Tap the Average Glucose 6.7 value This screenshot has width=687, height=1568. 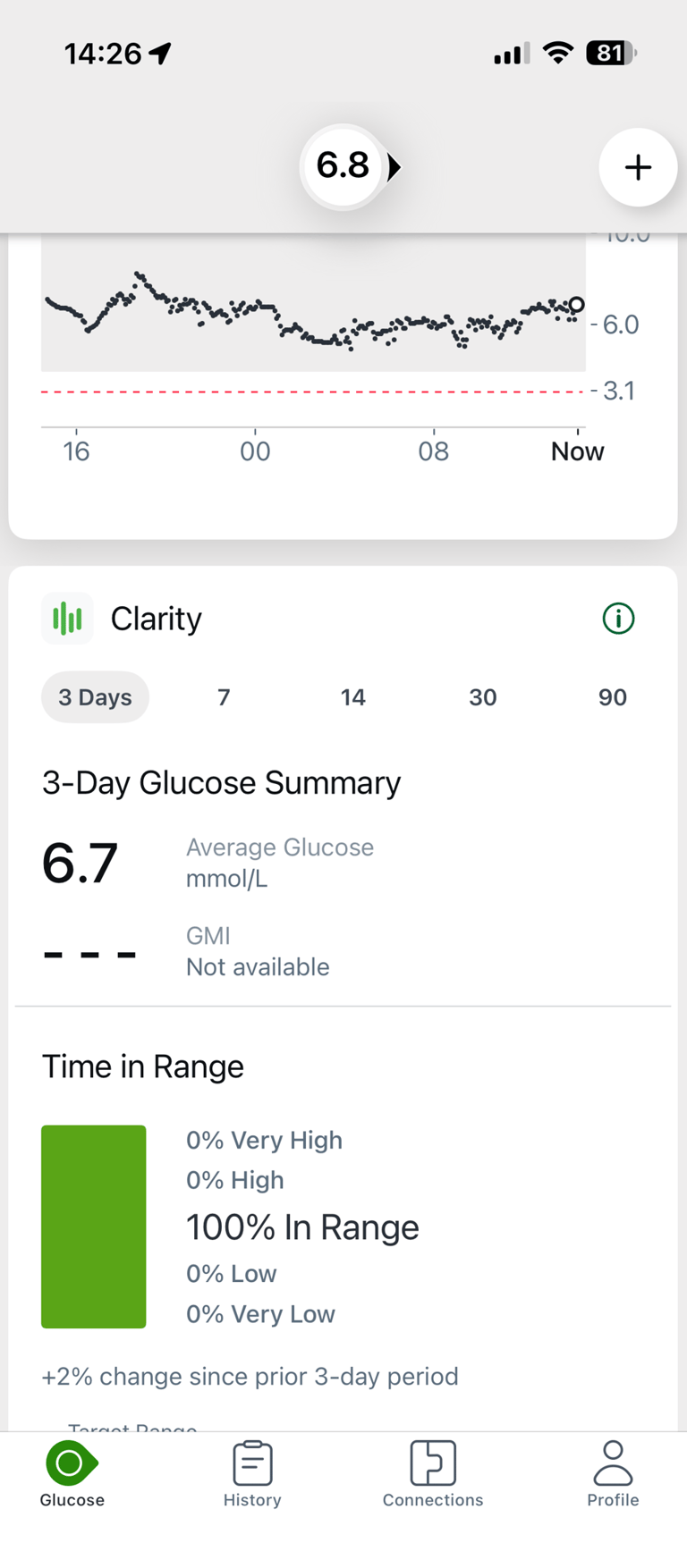81,864
